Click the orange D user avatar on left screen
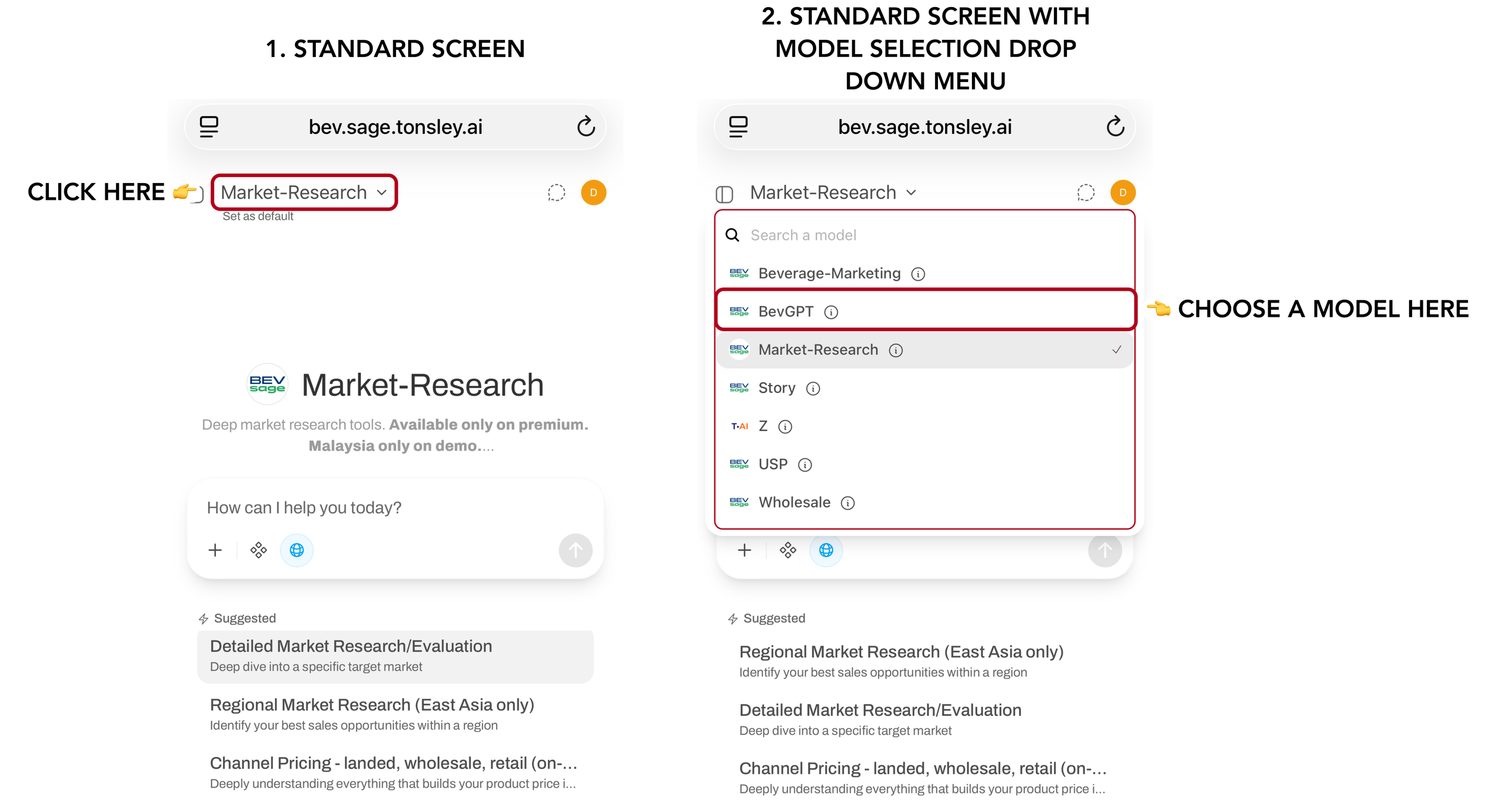The width and height of the screenshot is (1487, 812). (593, 193)
